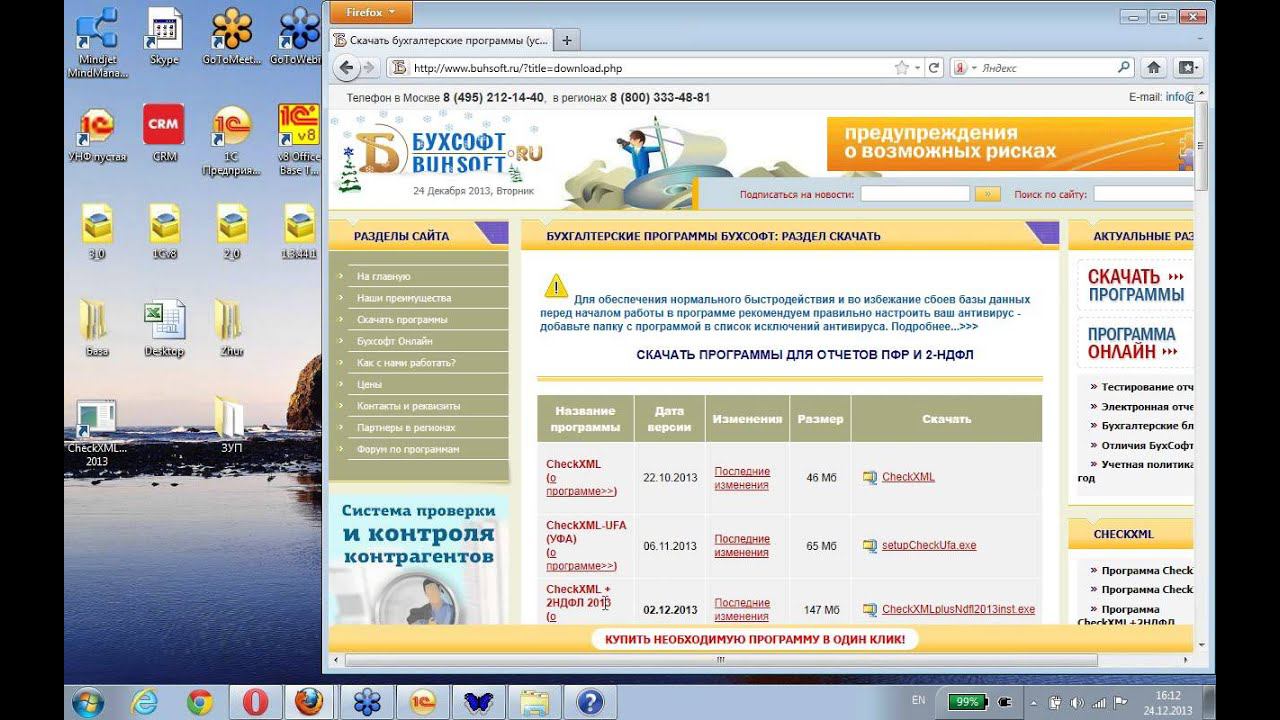Image resolution: width=1280 pixels, height=720 pixels.
Task: Select the Скачать бухгалтерские программы tab
Action: pyautogui.click(x=440, y=40)
